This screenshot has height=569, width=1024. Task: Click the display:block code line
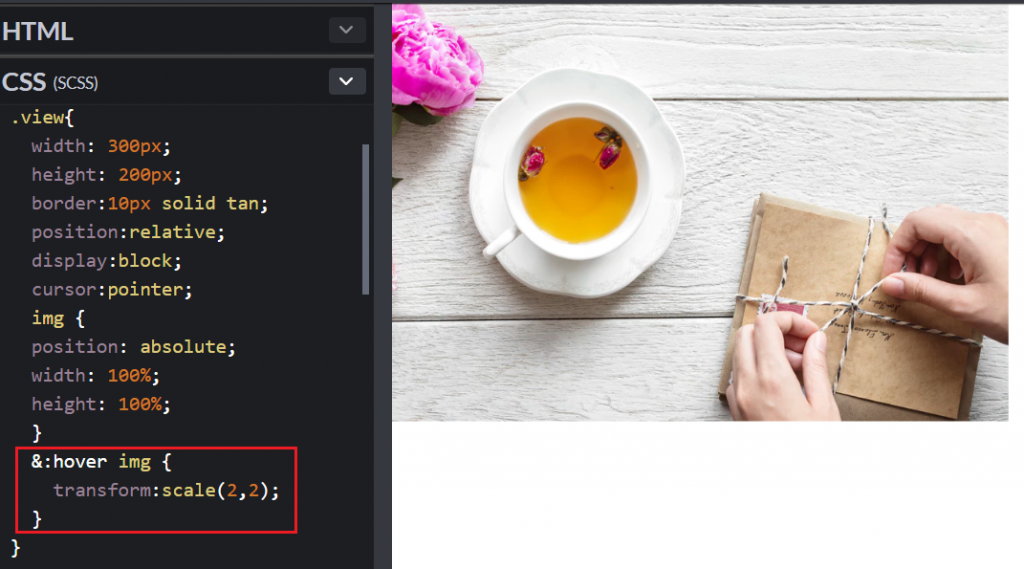click(106, 261)
